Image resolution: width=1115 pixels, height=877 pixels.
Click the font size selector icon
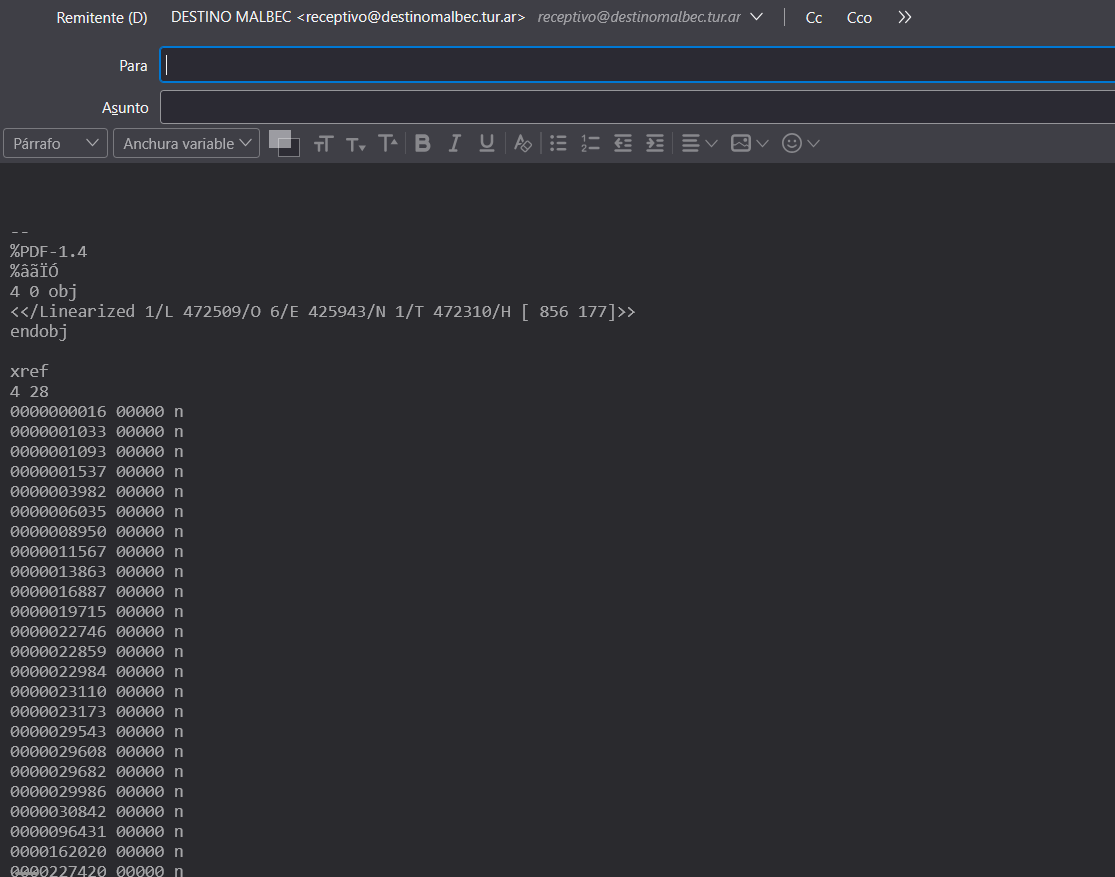[x=322, y=144]
